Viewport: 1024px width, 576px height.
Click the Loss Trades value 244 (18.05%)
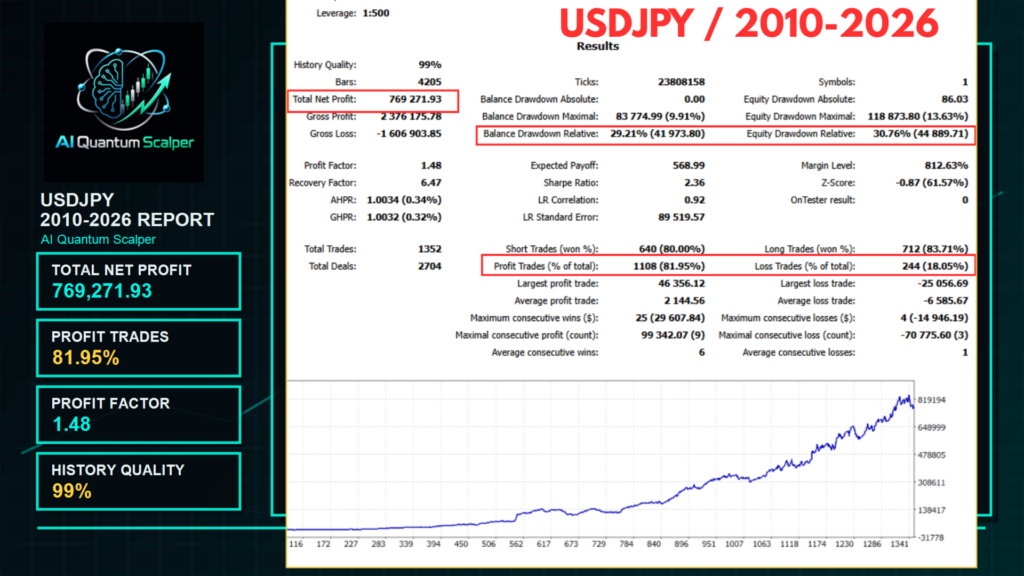[x=935, y=266]
